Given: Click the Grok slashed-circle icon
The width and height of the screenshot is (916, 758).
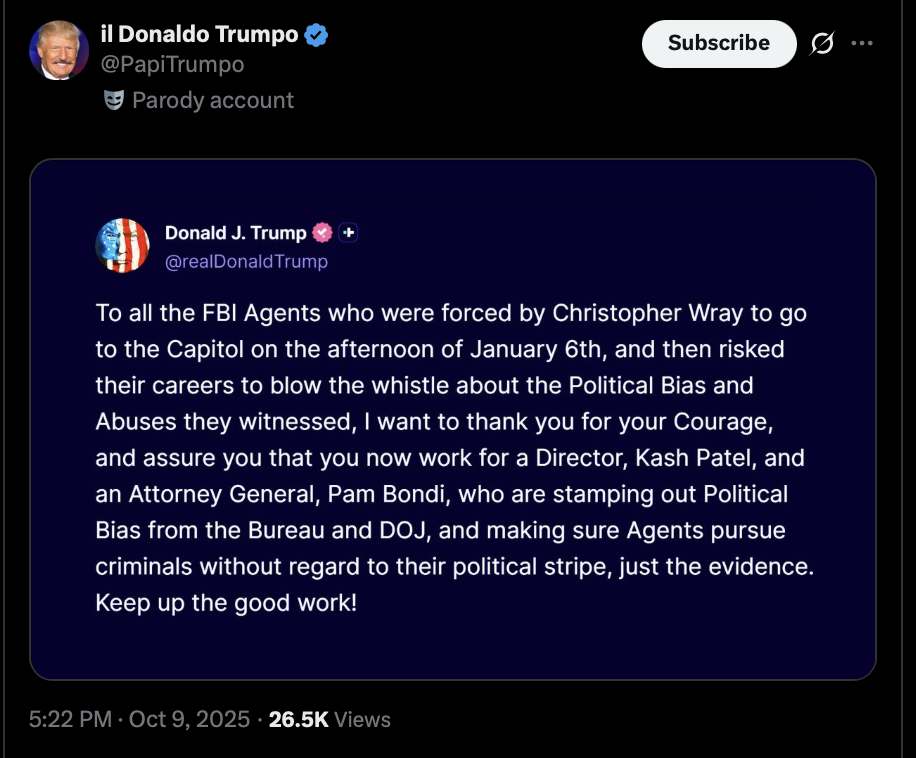Looking at the screenshot, I should (823, 43).
